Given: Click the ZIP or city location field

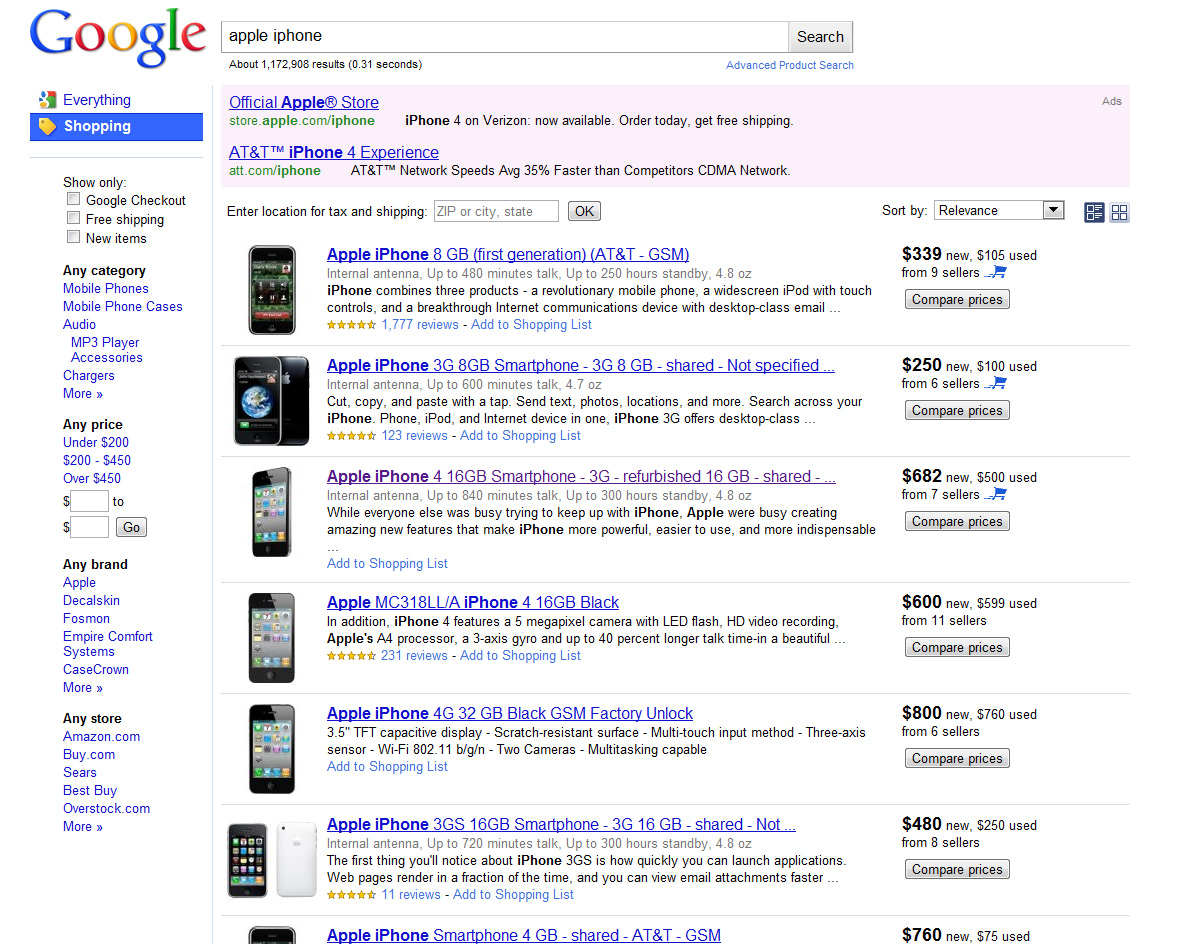Looking at the screenshot, I should (496, 211).
